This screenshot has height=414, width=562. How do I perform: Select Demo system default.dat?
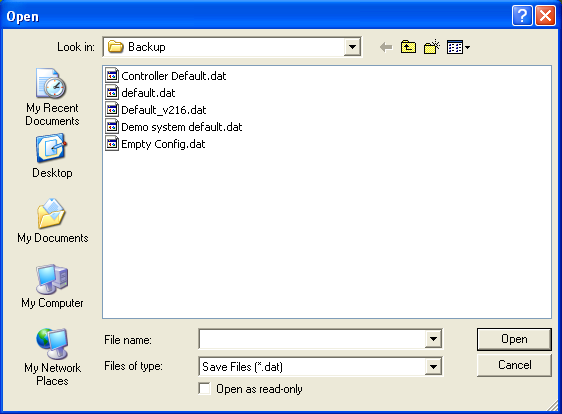tap(174, 127)
